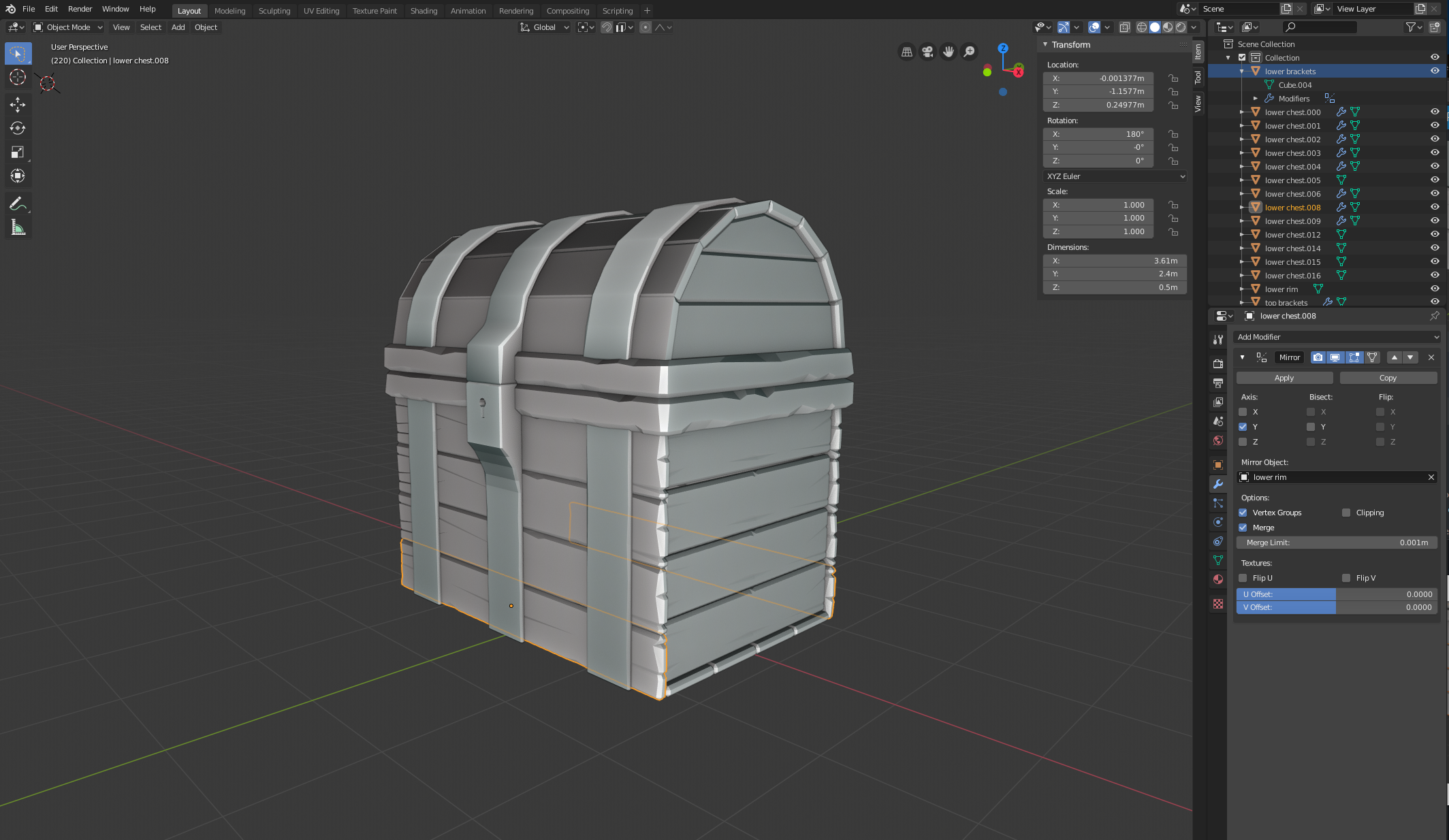Open the XYZ Euler rotation mode dropdown
Viewport: 1449px width, 840px height.
[1115, 176]
